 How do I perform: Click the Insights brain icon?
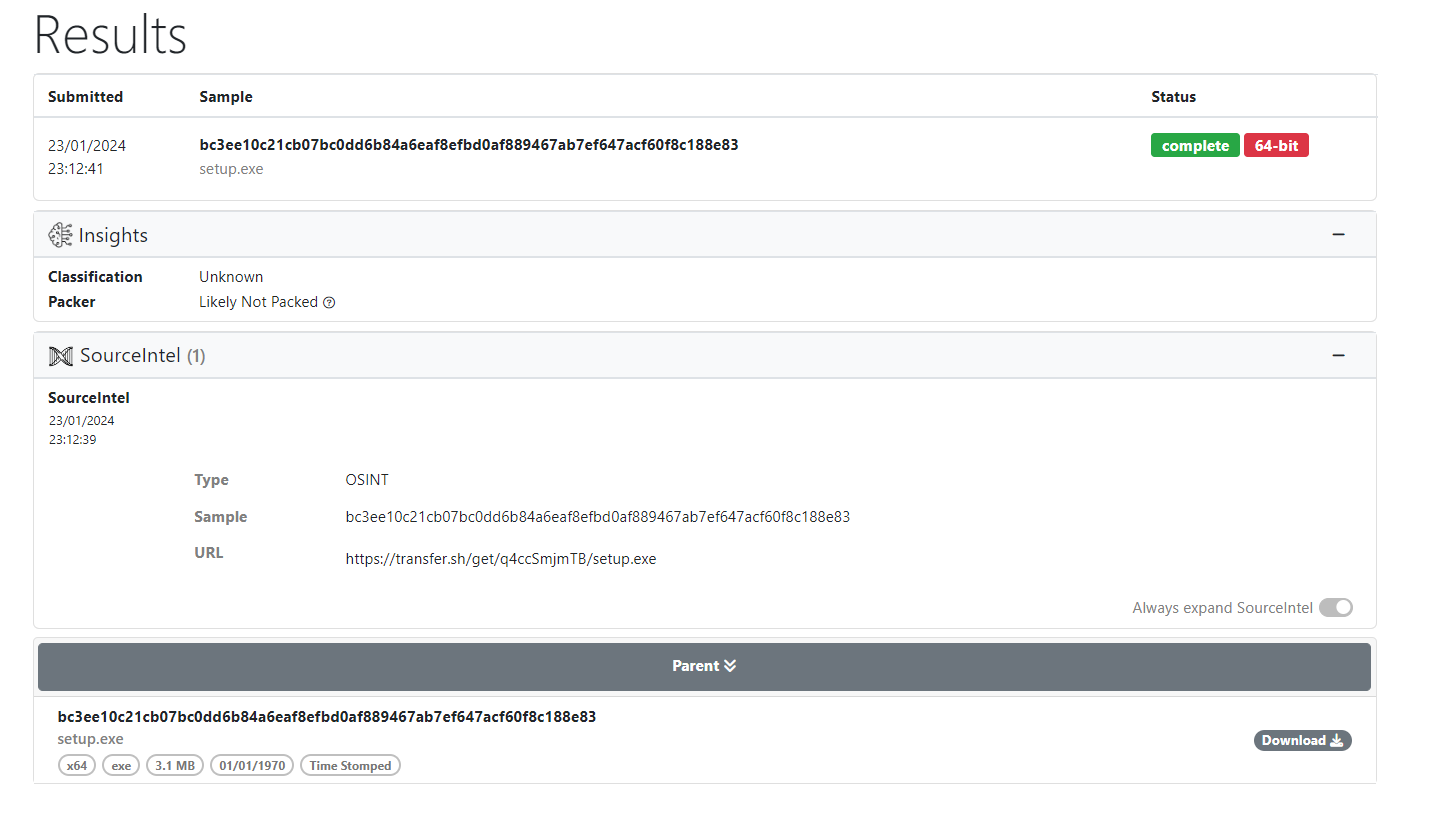coord(60,235)
